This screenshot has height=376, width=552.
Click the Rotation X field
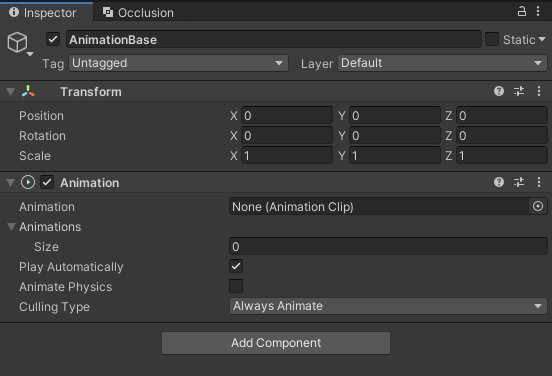coord(287,136)
